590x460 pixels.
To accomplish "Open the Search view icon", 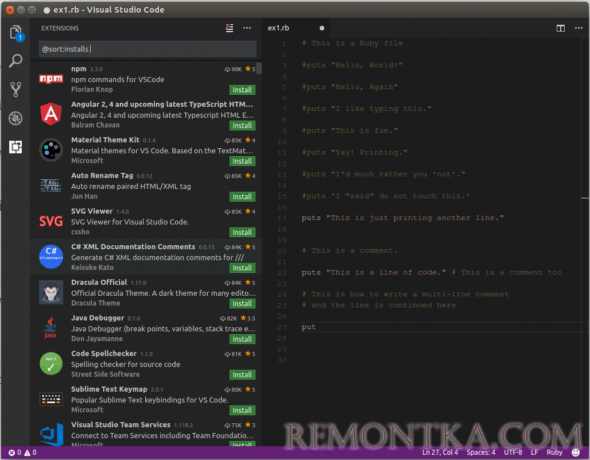I will pyautogui.click(x=15, y=61).
